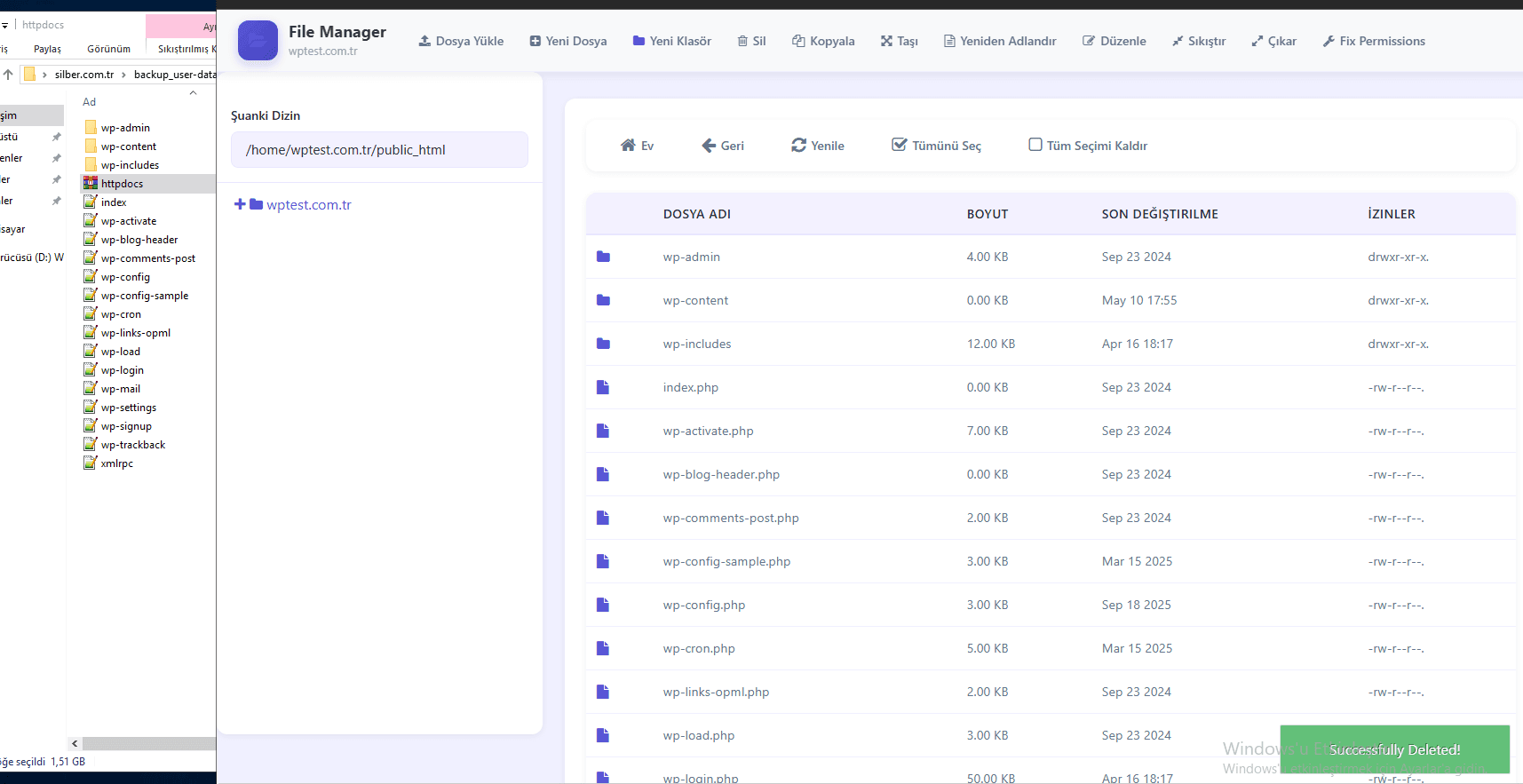Click the Yeni Klasör folder icon

pos(639,41)
